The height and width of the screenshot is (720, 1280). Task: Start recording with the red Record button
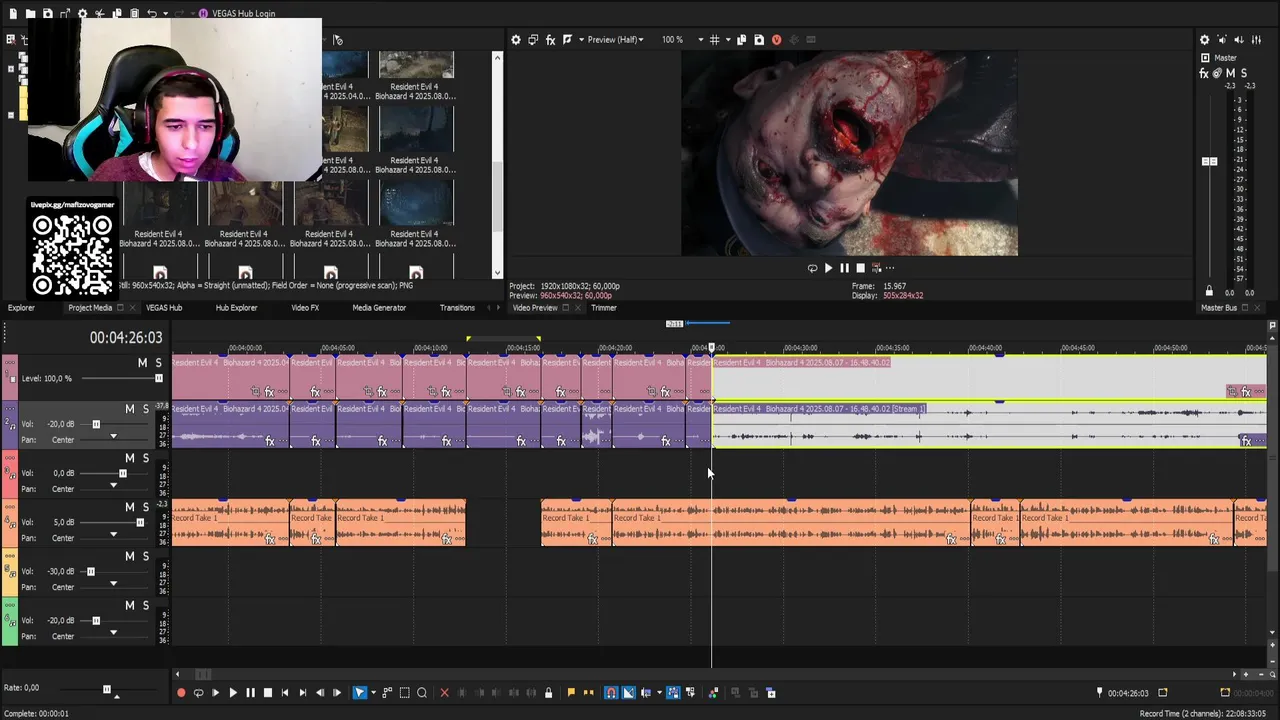(x=181, y=692)
